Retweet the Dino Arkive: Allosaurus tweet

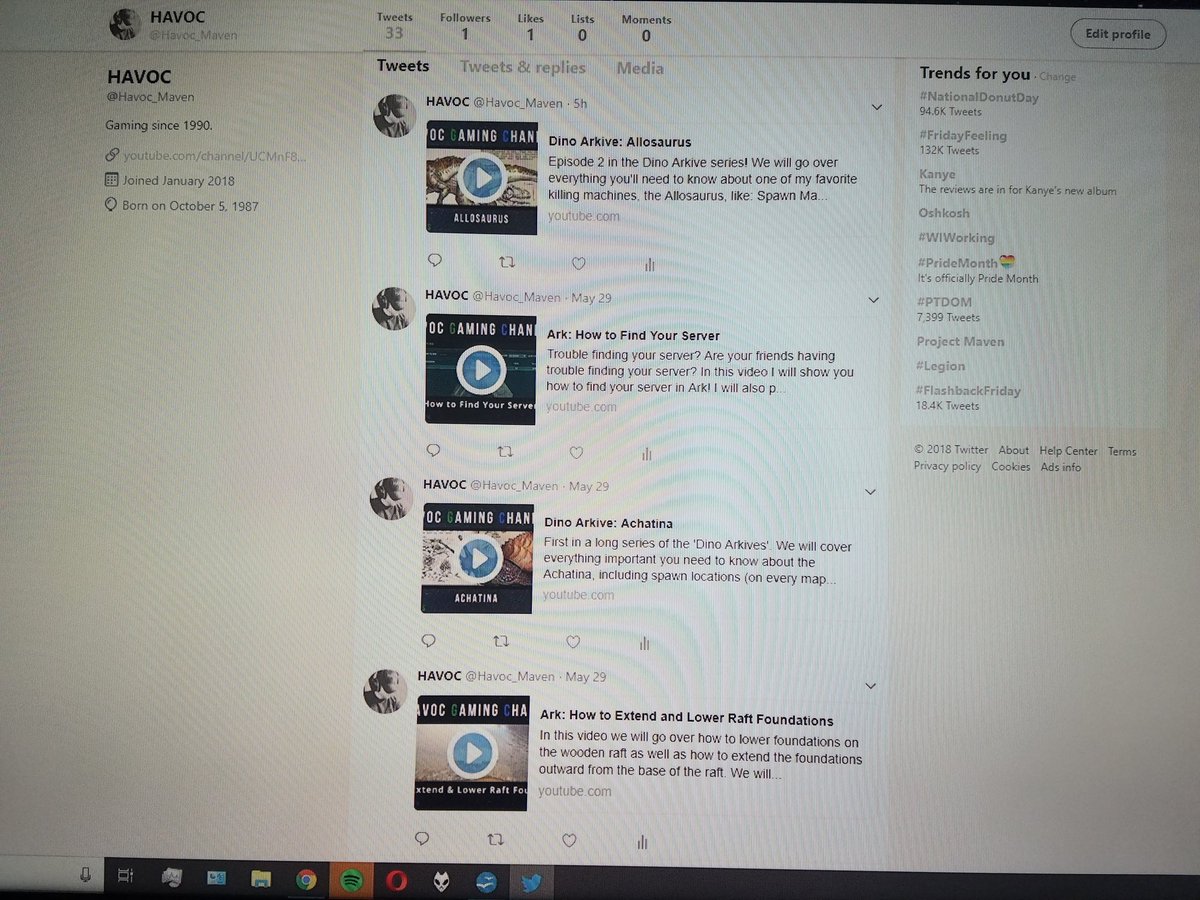point(506,262)
